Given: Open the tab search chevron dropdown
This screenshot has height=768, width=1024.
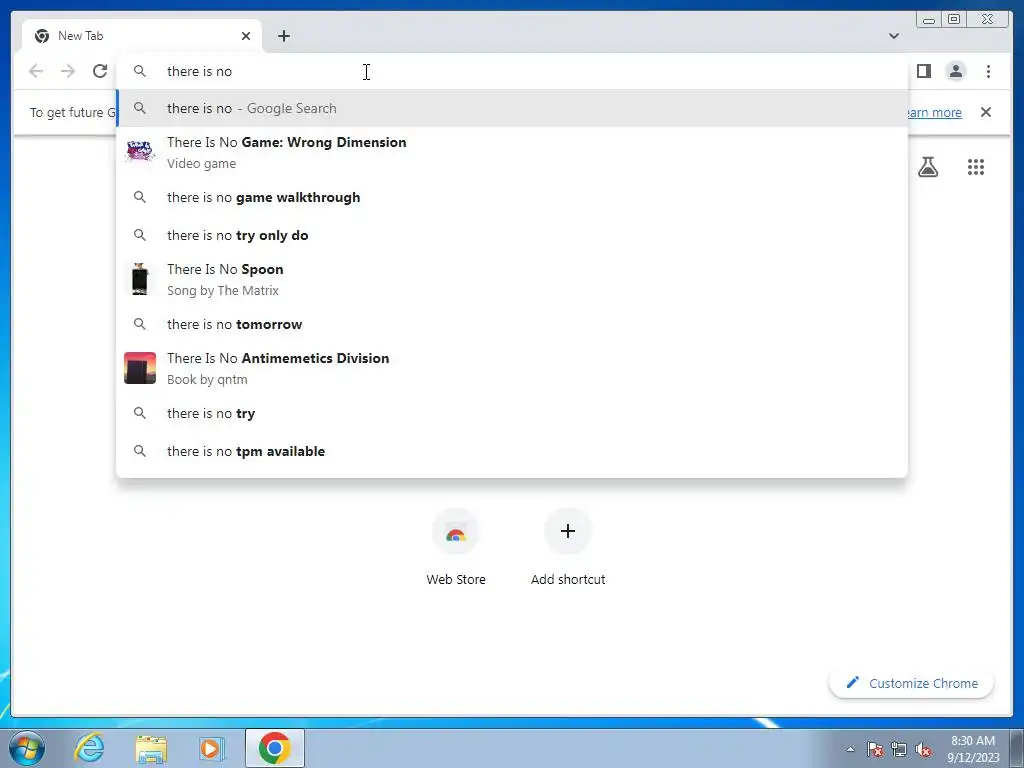Looking at the screenshot, I should click(x=893, y=36).
